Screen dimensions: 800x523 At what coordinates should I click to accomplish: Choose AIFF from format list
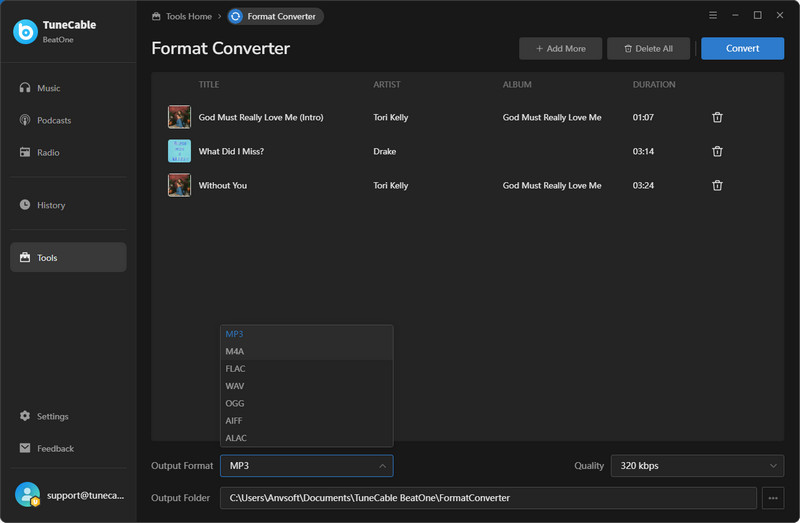pos(306,421)
